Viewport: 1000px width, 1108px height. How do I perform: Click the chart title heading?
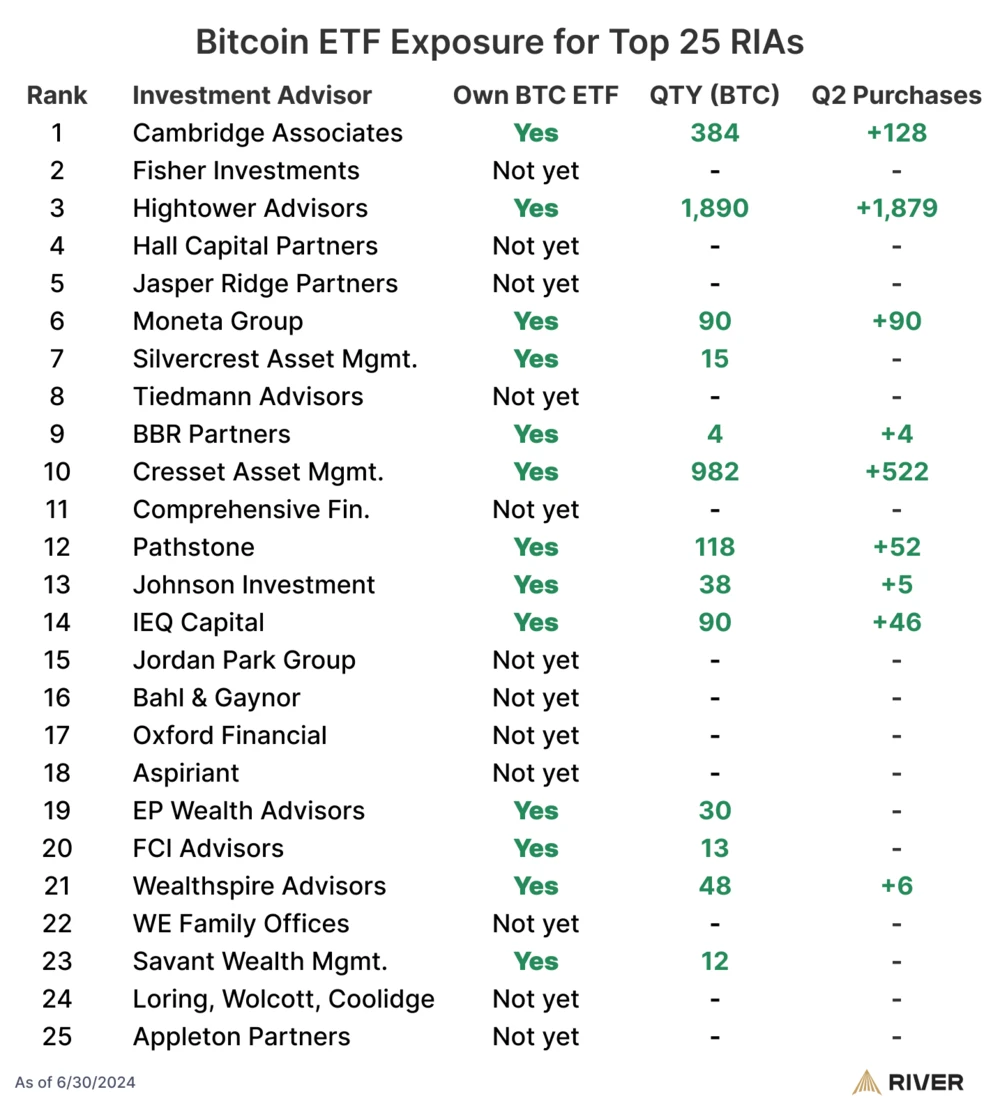[x=500, y=43]
